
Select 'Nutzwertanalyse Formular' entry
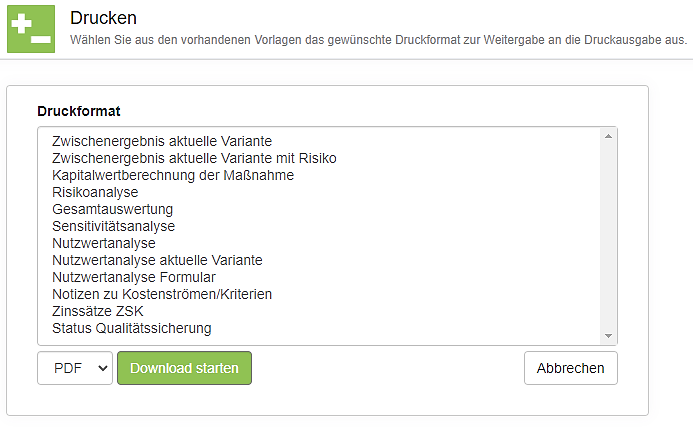coord(134,277)
